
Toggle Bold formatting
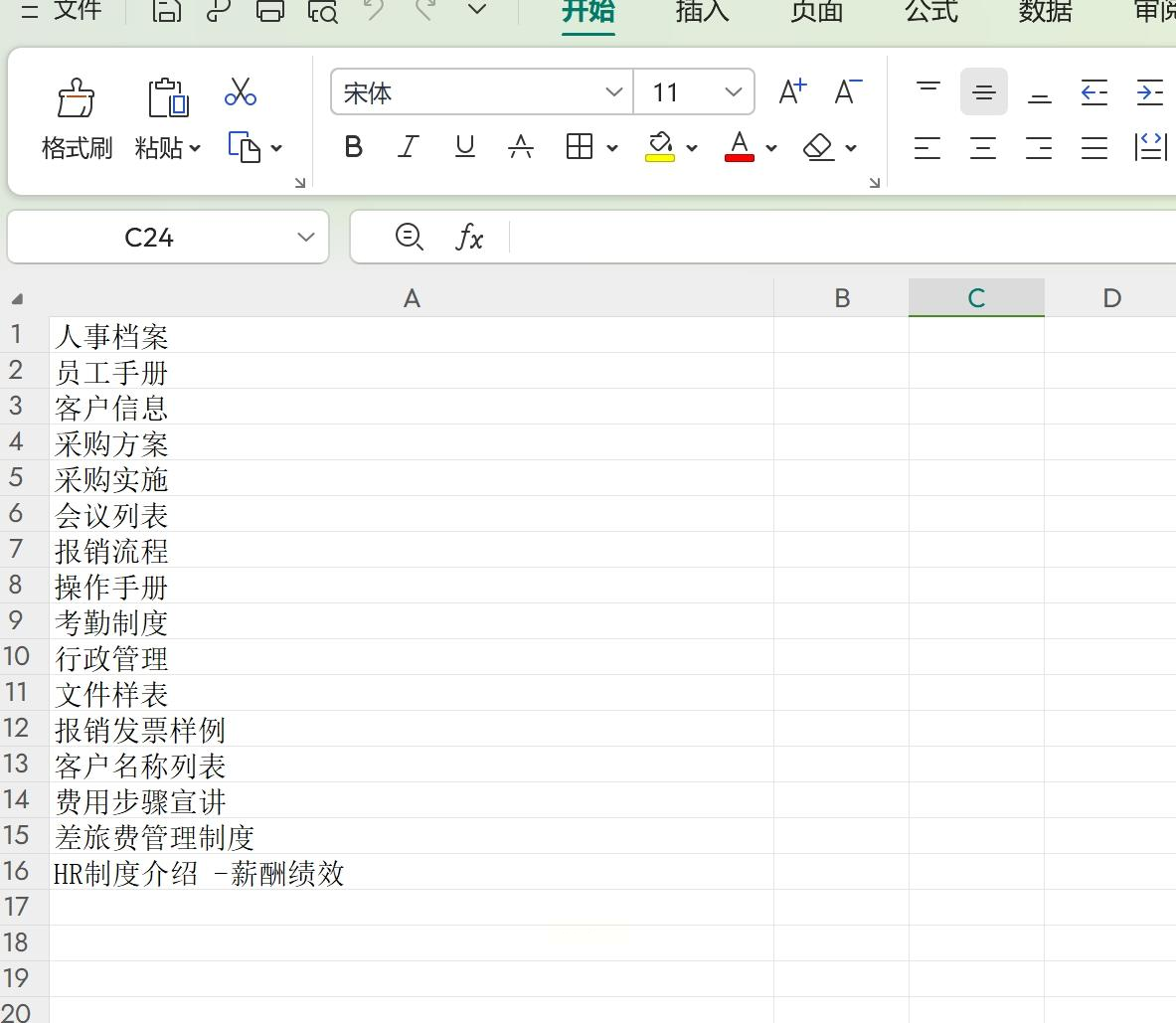point(353,146)
